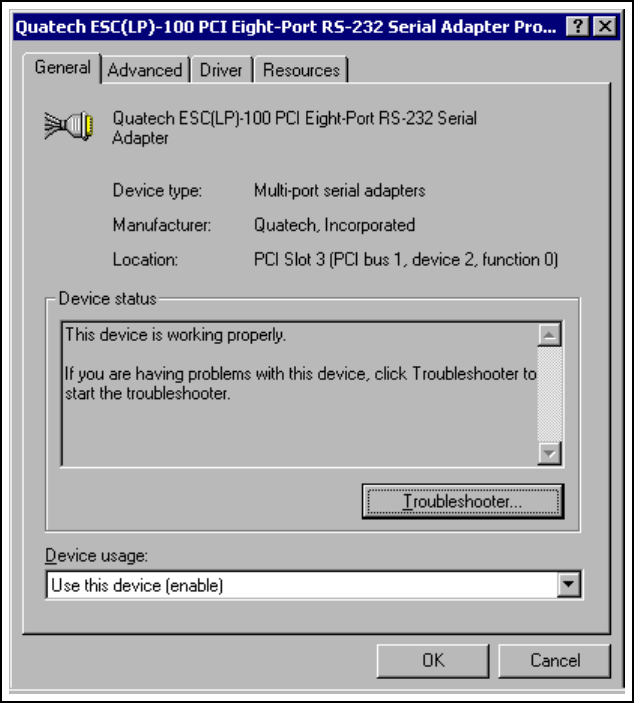Viewport: 634px width, 703px height.
Task: Click the Device usage label
Action: [96, 556]
